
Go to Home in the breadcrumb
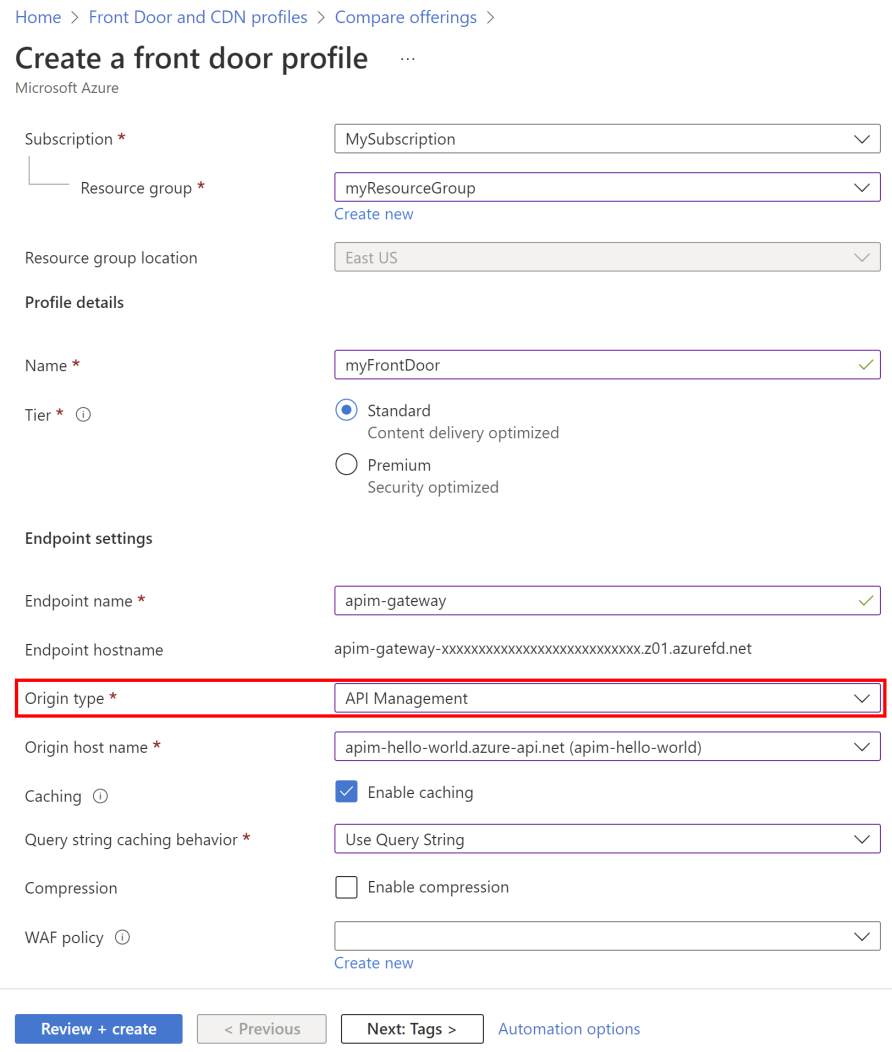coord(38,18)
